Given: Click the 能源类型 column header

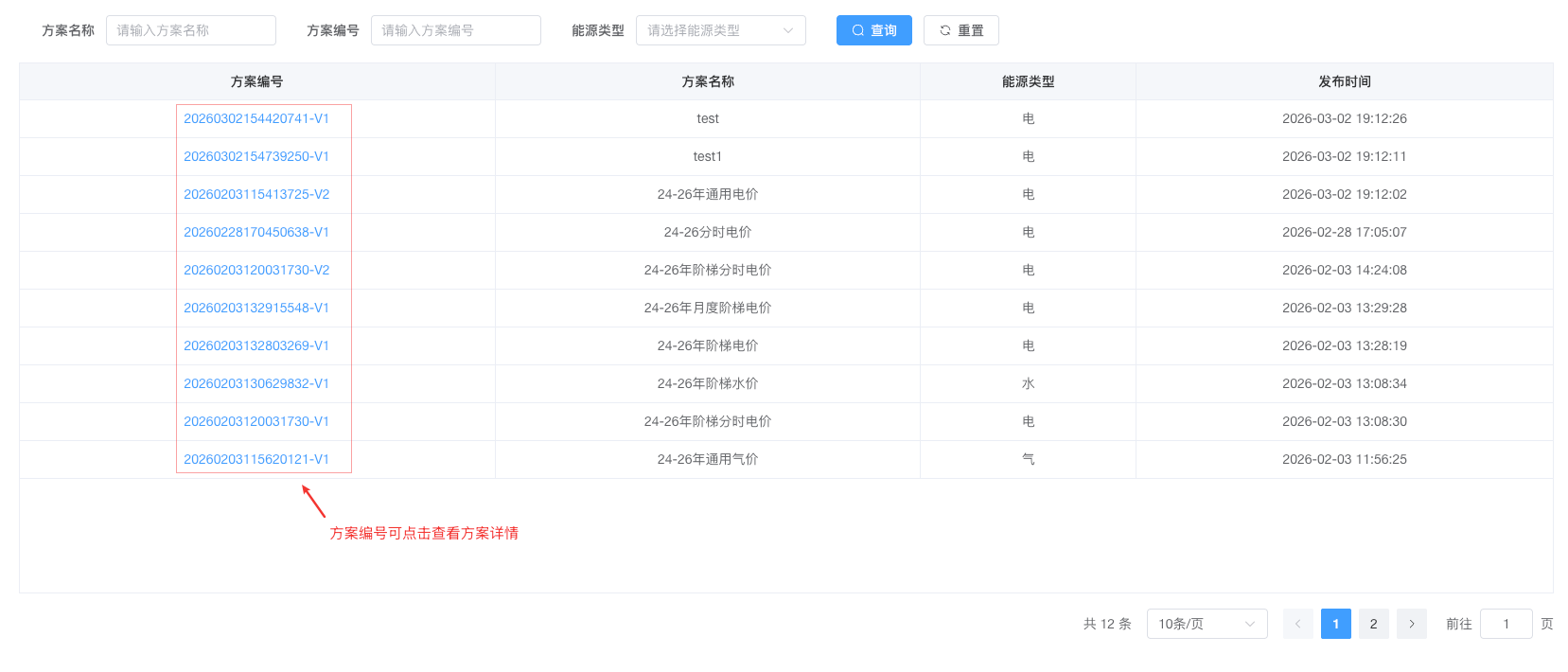Looking at the screenshot, I should point(1028,81).
